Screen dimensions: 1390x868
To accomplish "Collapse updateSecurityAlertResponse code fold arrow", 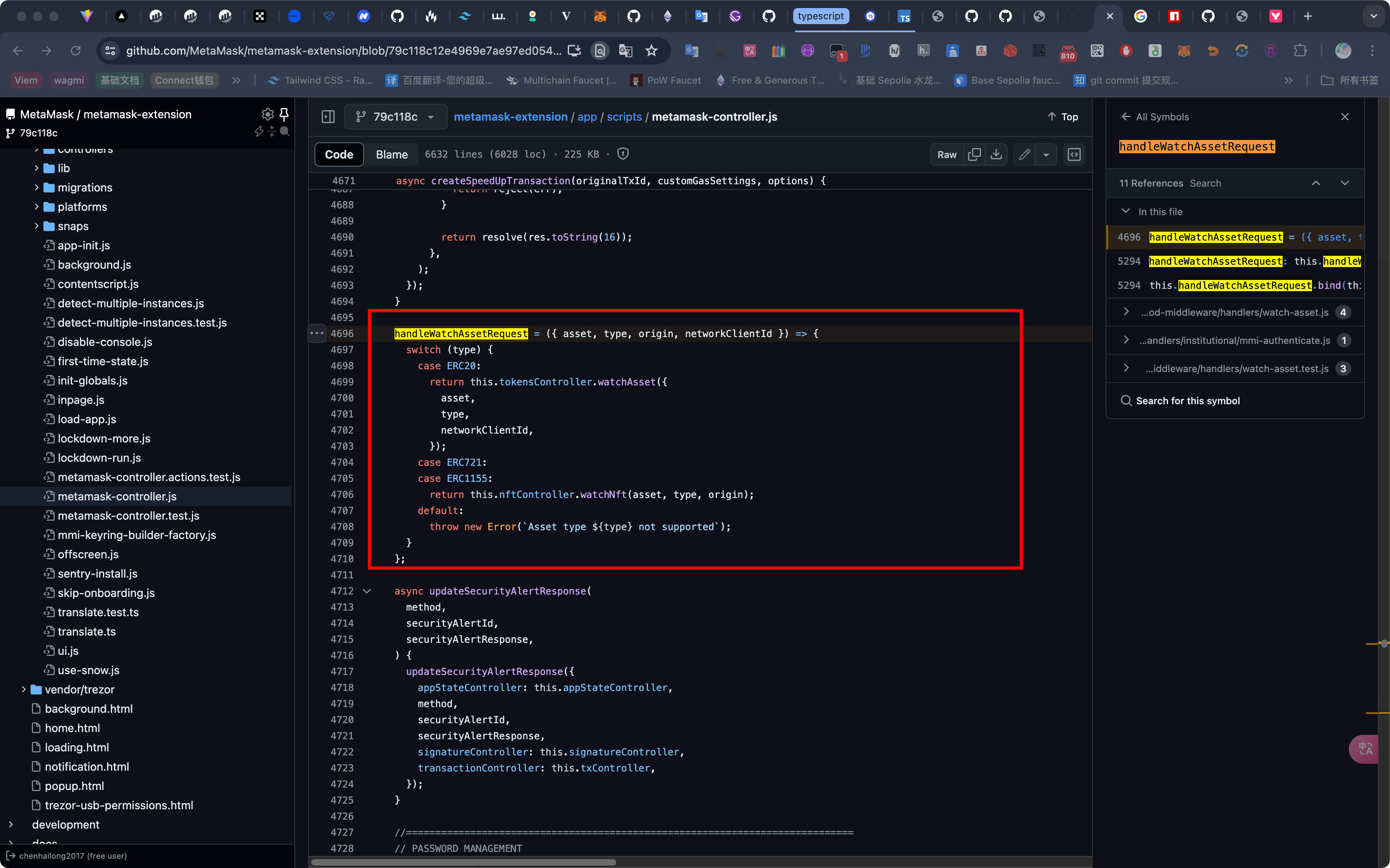I will click(x=367, y=591).
